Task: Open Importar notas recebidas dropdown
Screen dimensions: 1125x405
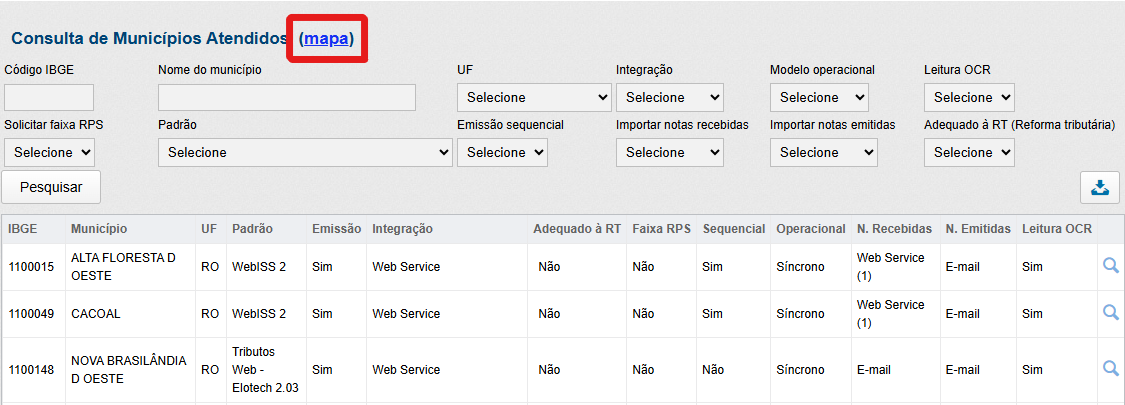Action: point(669,153)
